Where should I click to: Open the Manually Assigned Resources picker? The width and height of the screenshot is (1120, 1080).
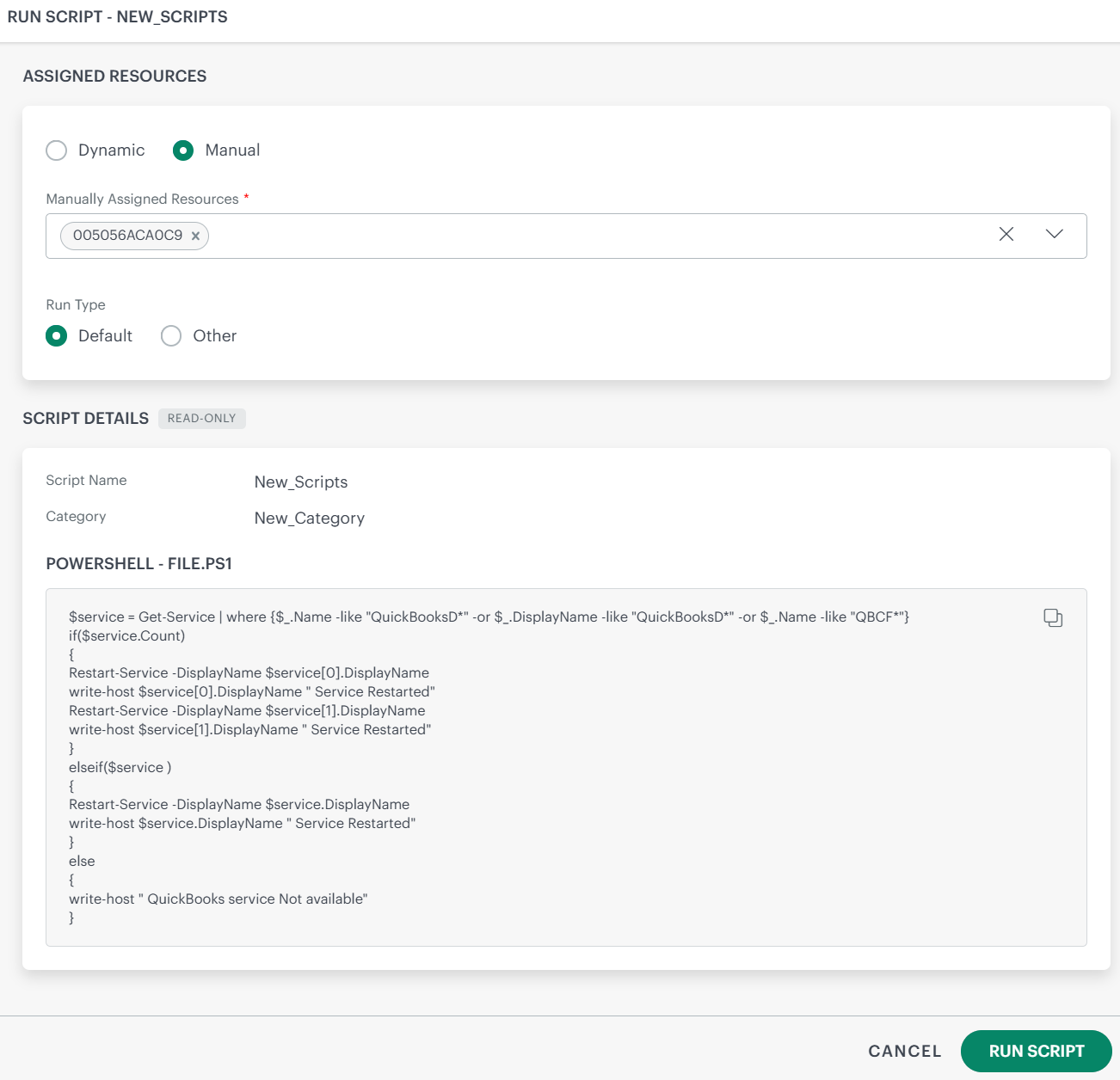(1054, 234)
